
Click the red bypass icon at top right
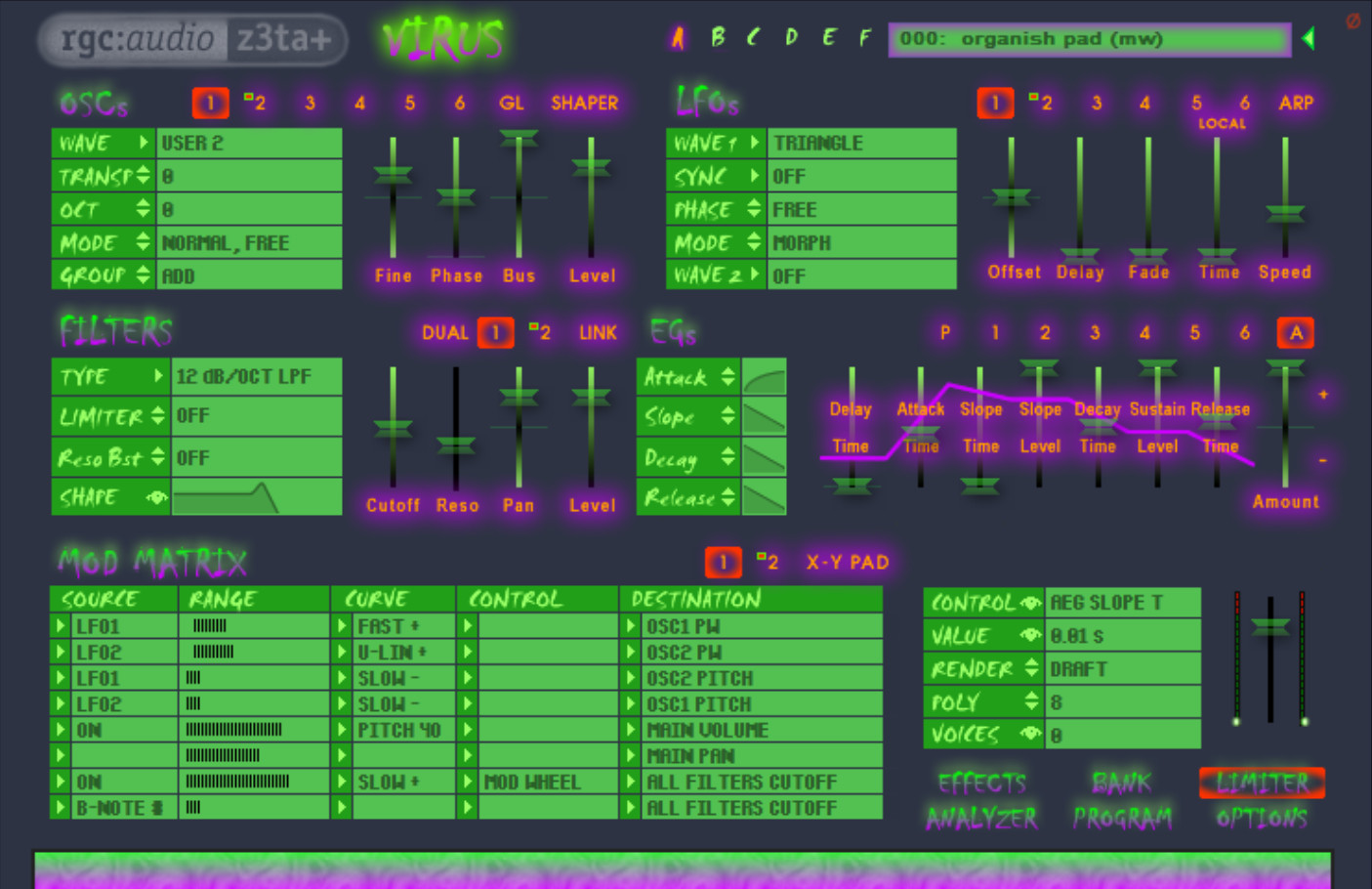tap(1352, 21)
